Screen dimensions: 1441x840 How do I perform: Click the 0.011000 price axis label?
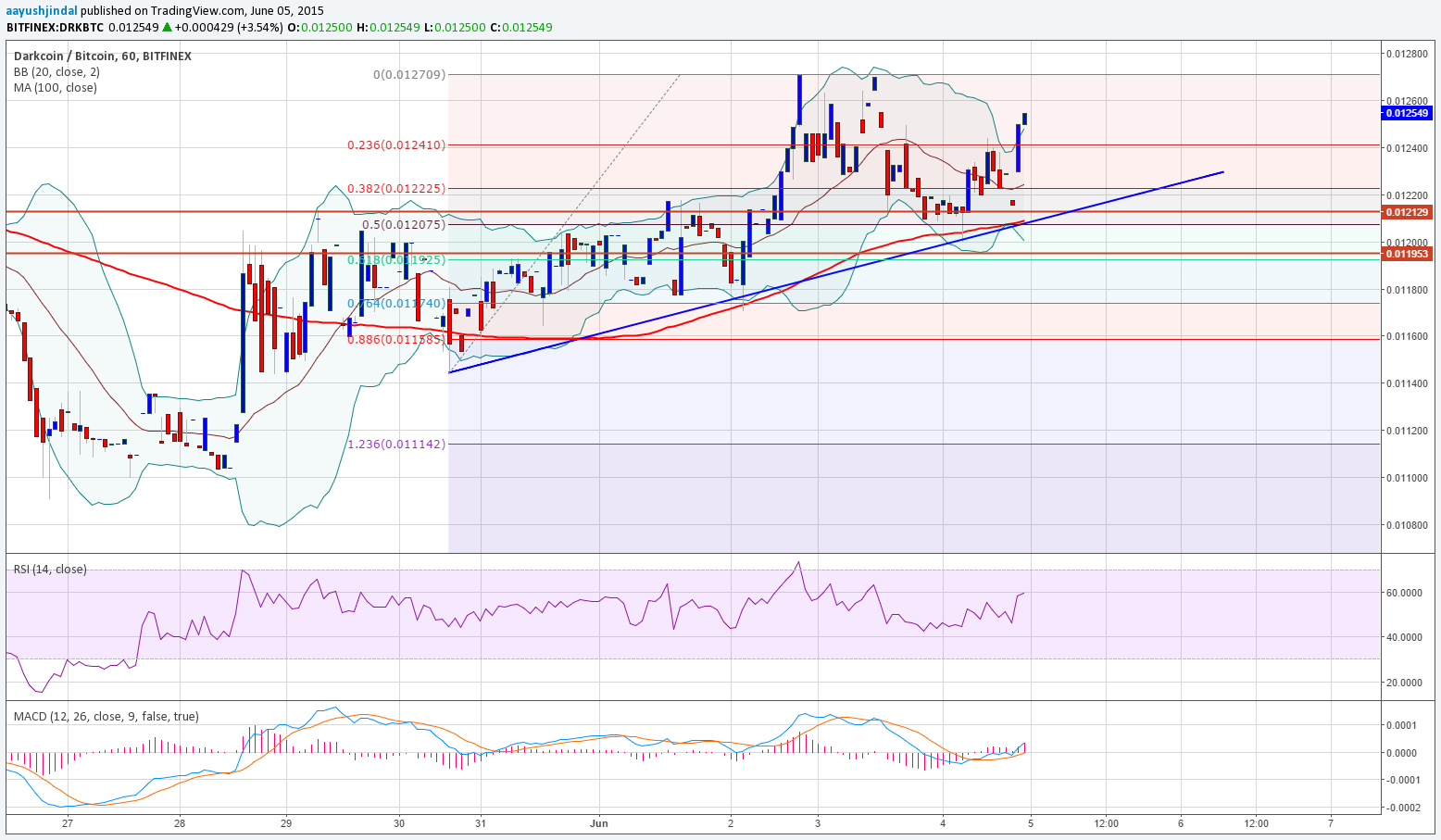(x=1407, y=478)
